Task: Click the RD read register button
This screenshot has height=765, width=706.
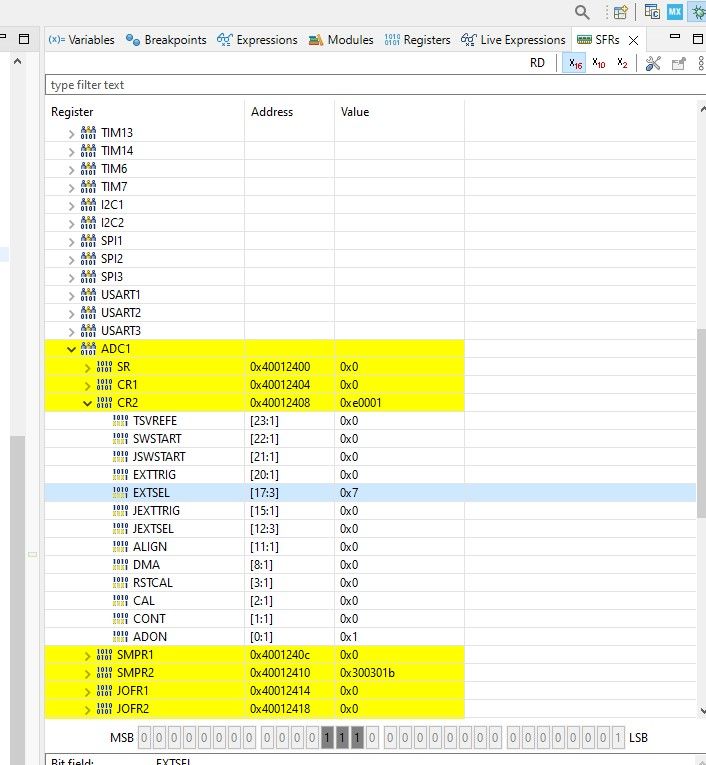Action: [x=537, y=63]
